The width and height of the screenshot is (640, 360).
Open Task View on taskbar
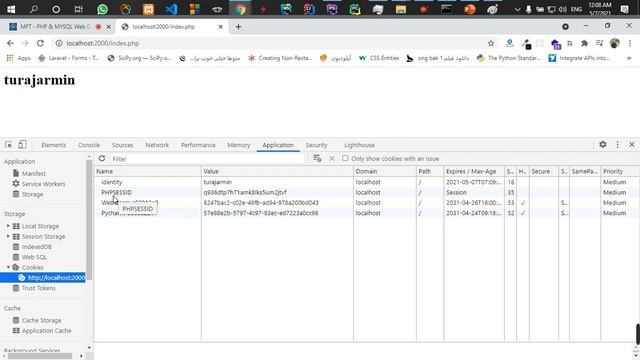[x=78, y=9]
